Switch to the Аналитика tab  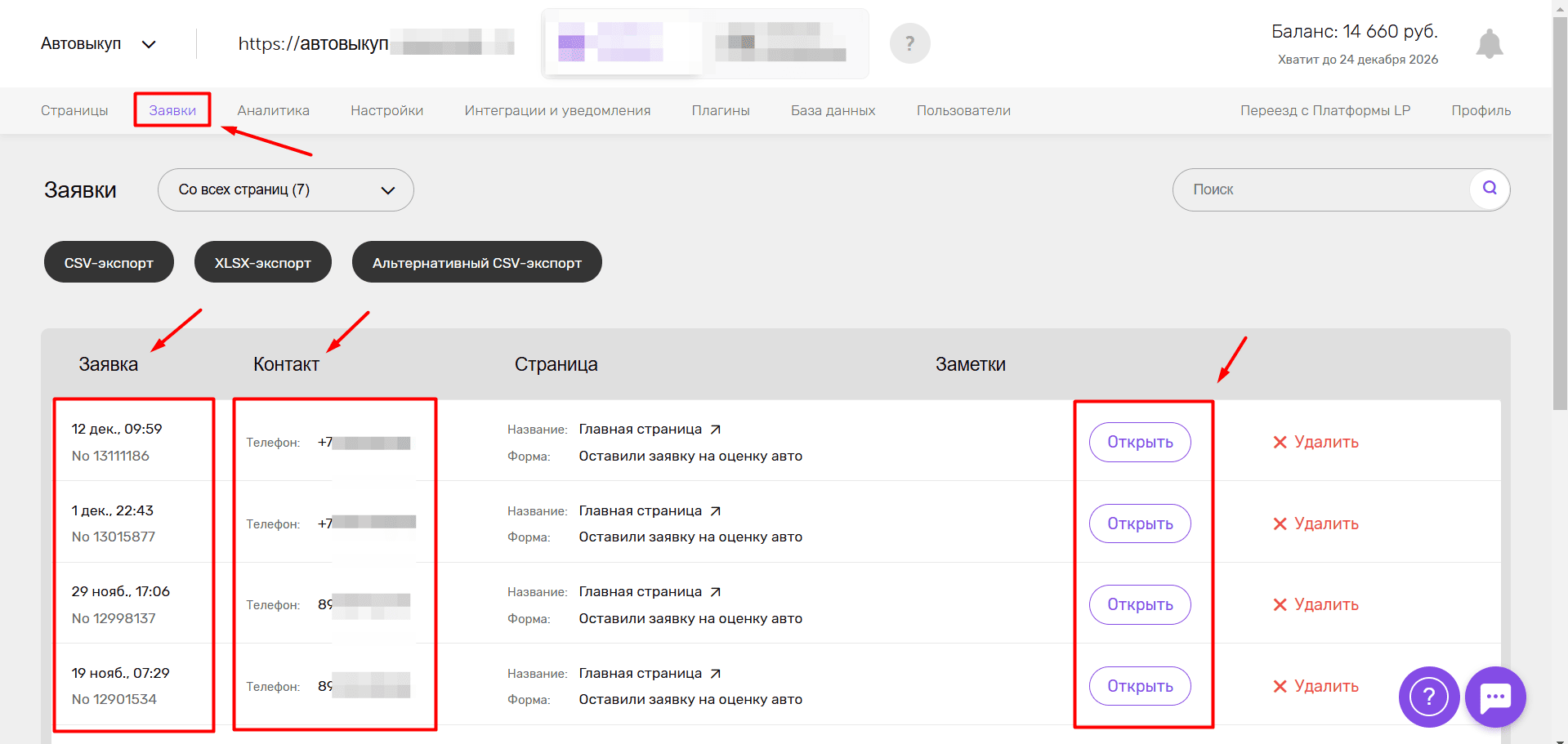pyautogui.click(x=273, y=110)
